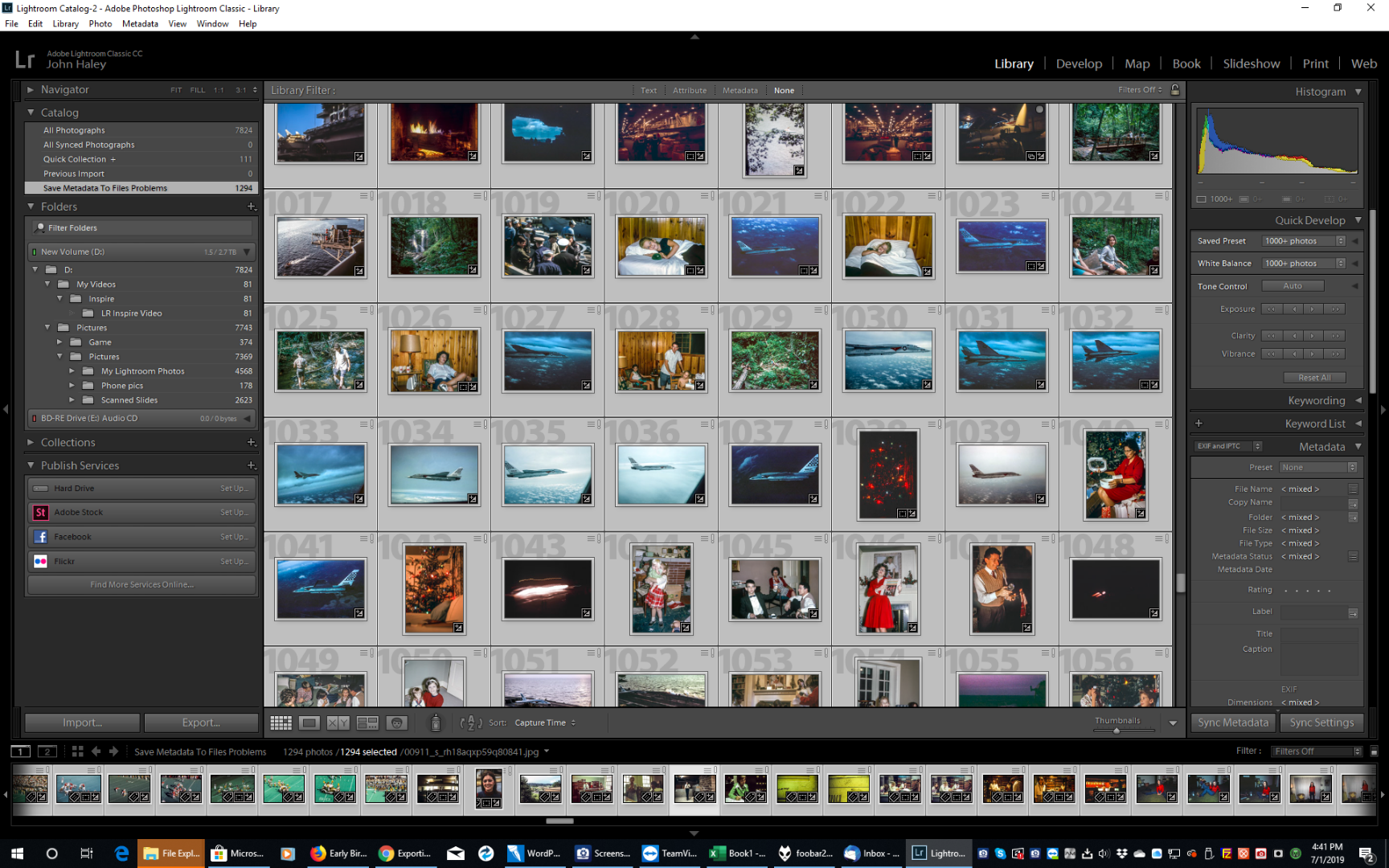Expand the Game folder in the tree
The height and width of the screenshot is (868, 1389).
tap(59, 342)
